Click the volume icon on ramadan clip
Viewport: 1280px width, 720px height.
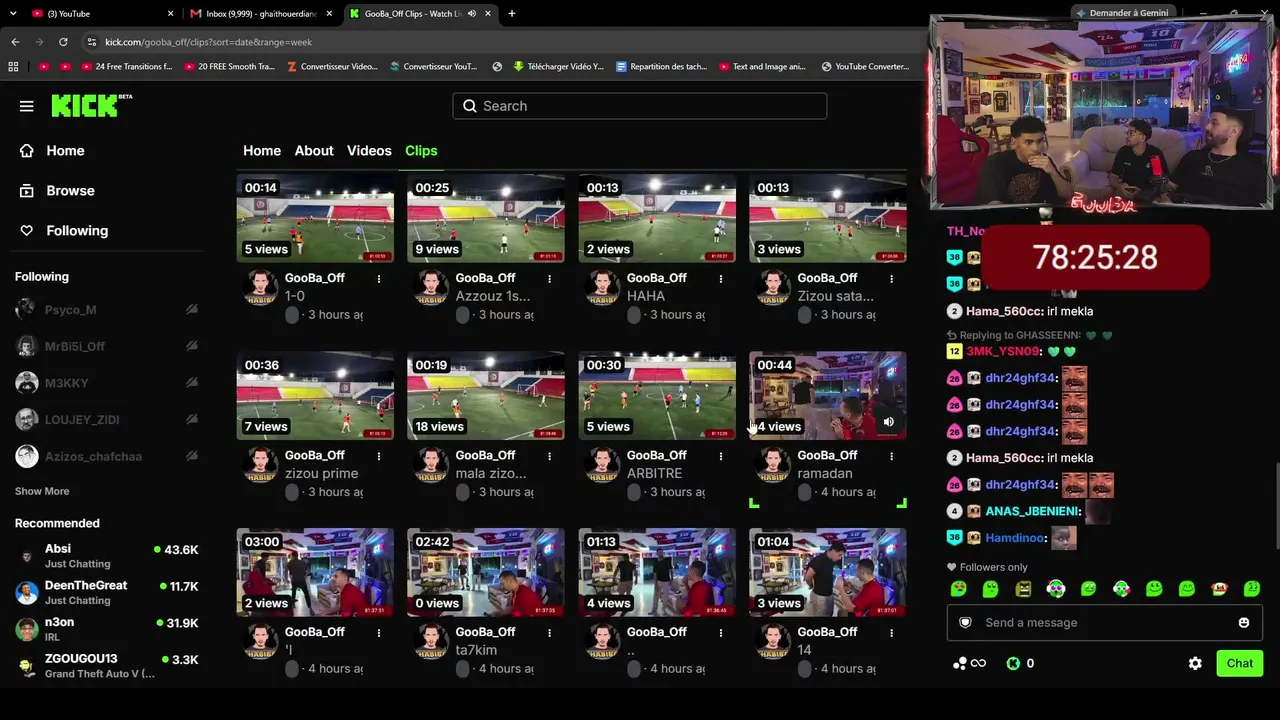pyautogui.click(x=888, y=422)
